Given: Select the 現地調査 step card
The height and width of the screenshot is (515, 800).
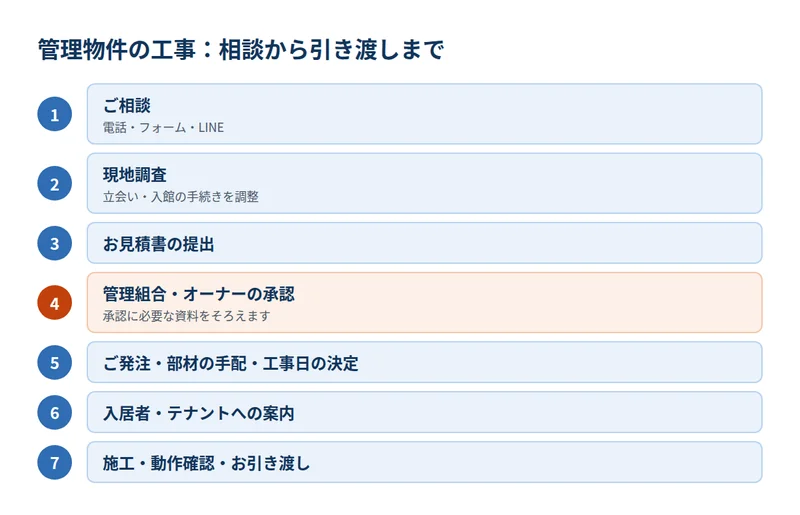Looking at the screenshot, I should 424,183.
